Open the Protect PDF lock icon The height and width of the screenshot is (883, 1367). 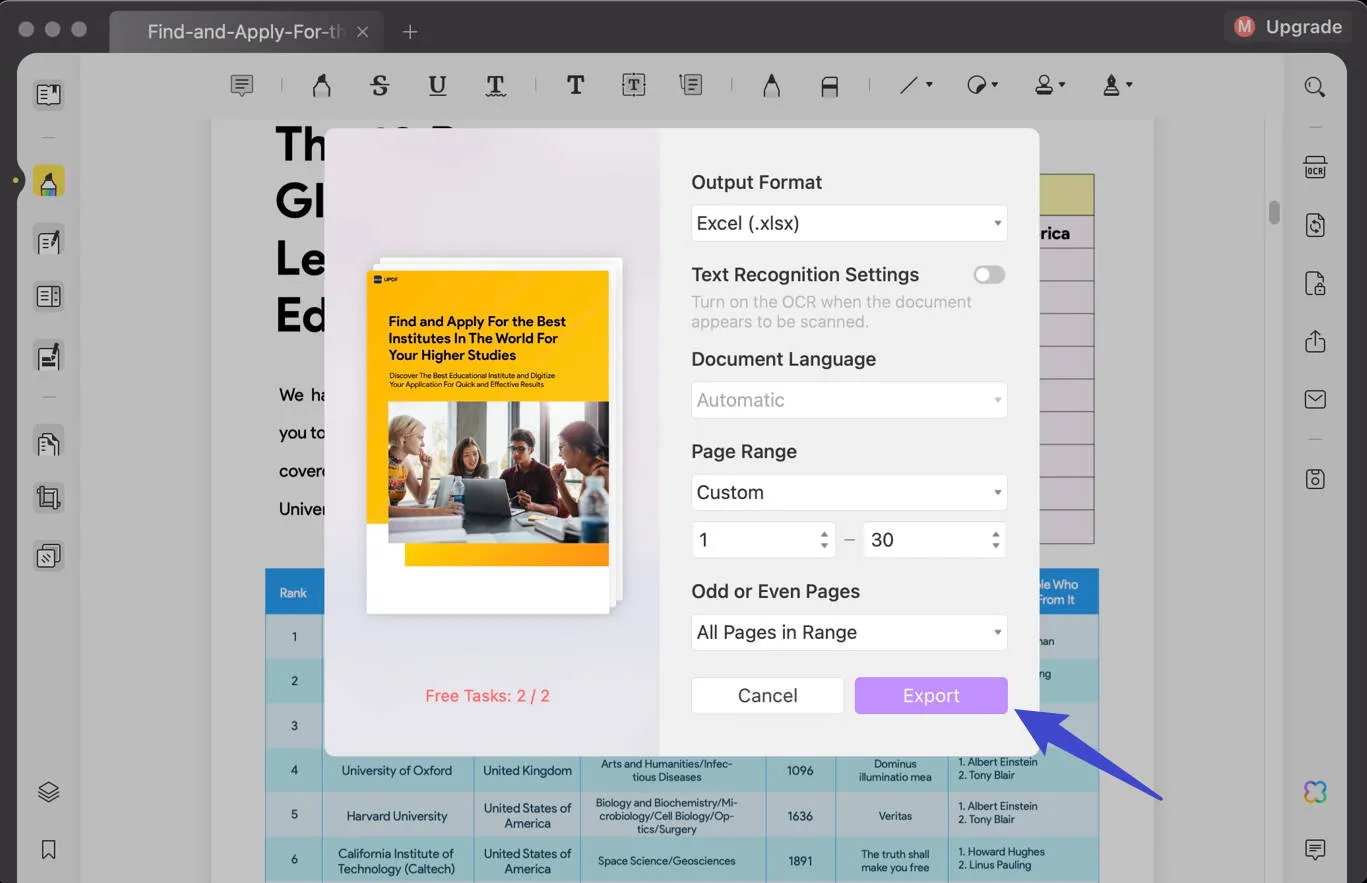click(1315, 283)
